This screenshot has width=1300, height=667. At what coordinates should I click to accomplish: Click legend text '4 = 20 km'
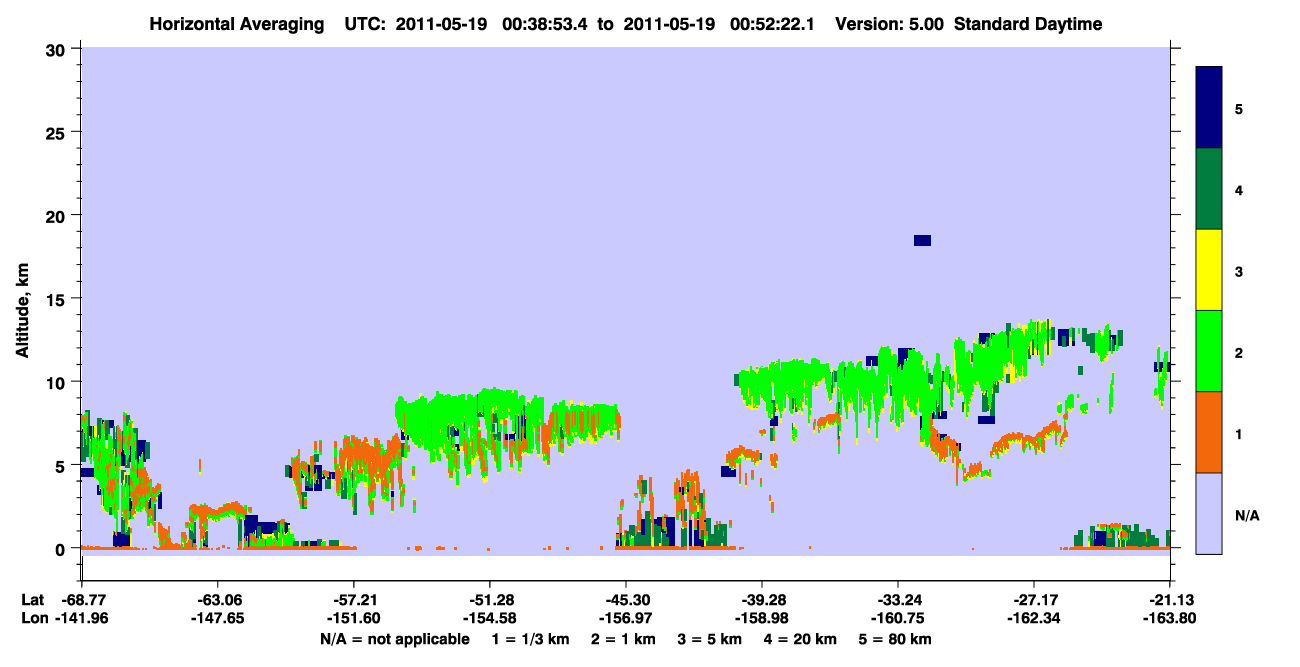801,639
